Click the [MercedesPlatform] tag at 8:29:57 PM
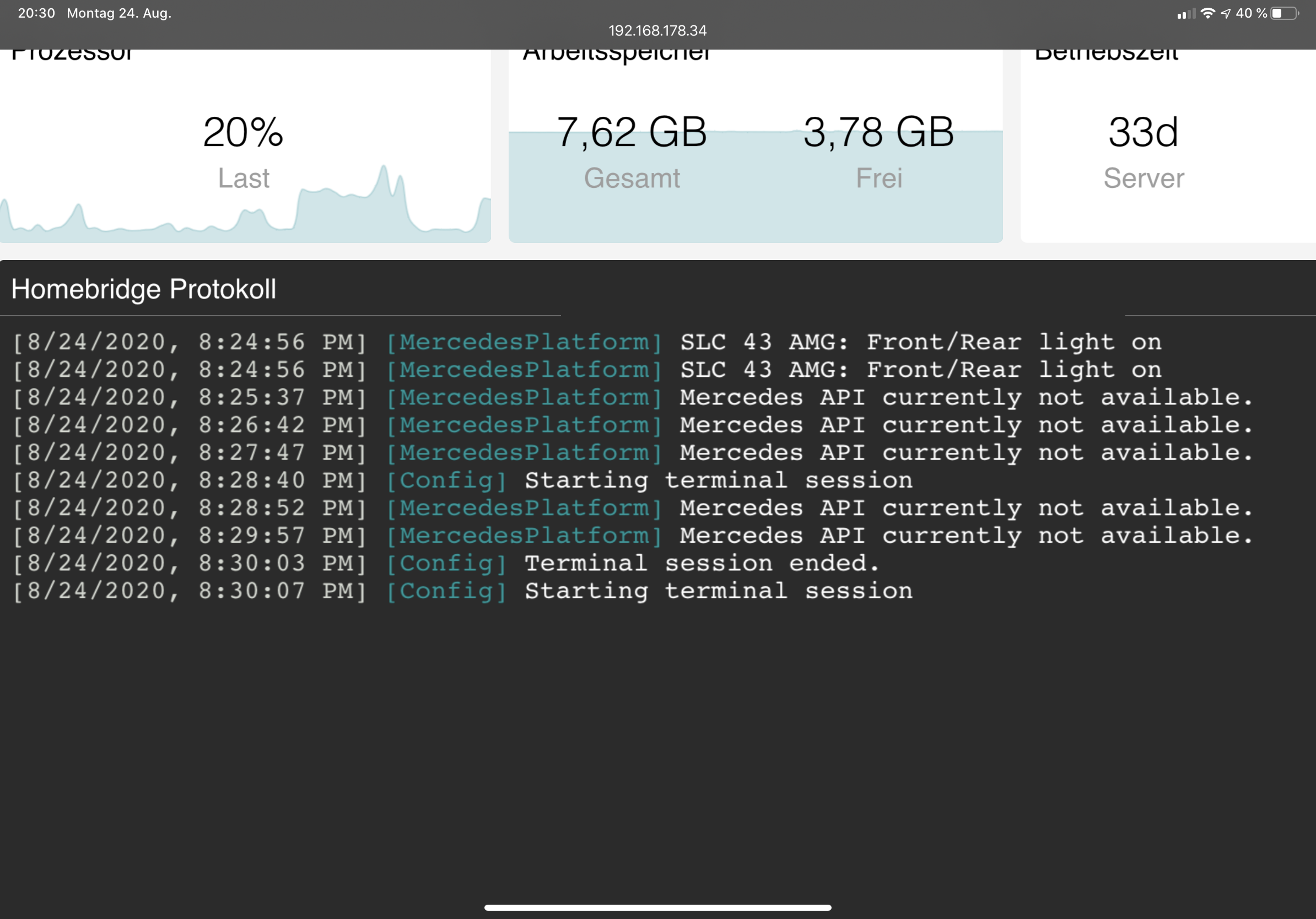 (525, 536)
